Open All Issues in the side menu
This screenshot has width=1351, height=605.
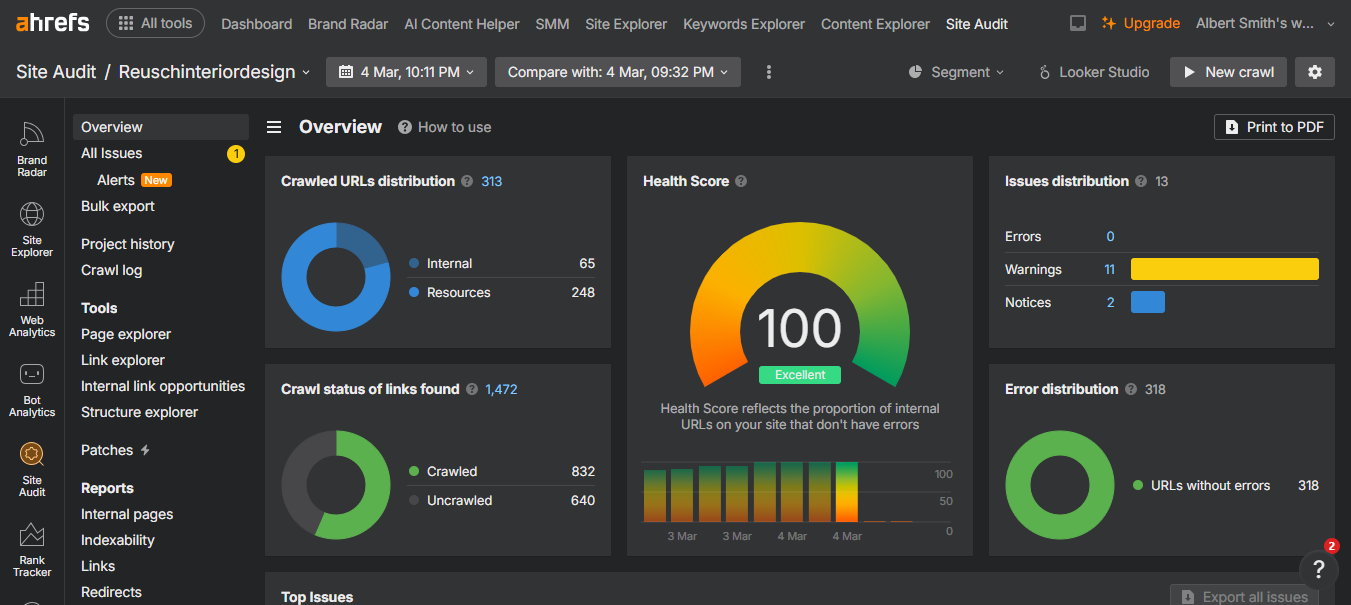pyautogui.click(x=111, y=153)
